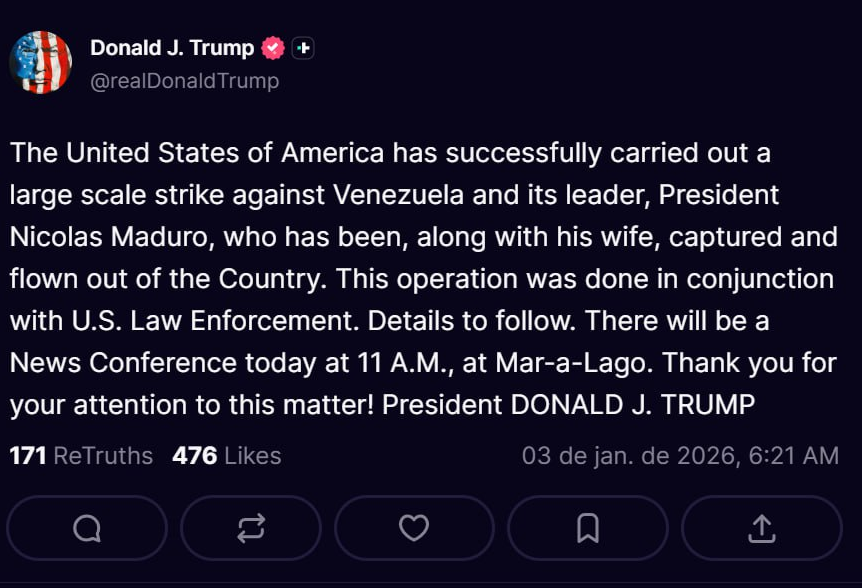Like the post with the heart icon
The width and height of the screenshot is (862, 588).
413,527
